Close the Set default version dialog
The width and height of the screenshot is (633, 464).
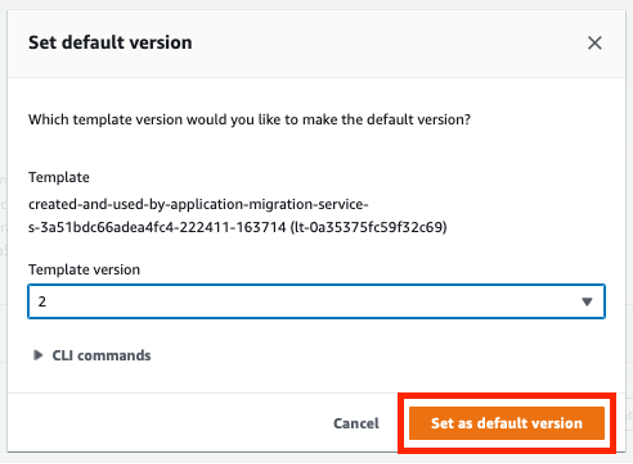(x=594, y=43)
